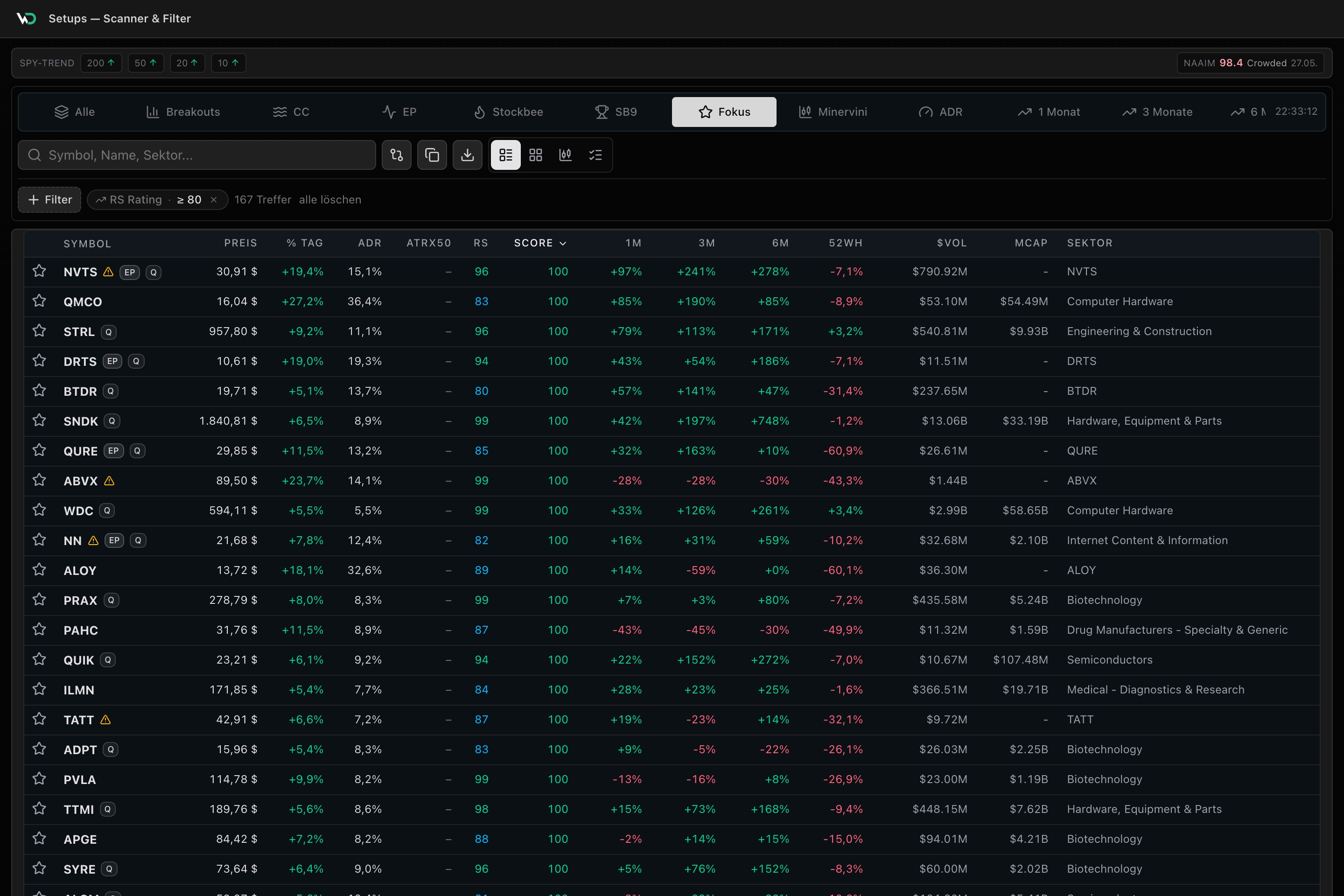Star NVTS as a favorite
Viewport: 1344px width, 896px height.
pyautogui.click(x=39, y=271)
